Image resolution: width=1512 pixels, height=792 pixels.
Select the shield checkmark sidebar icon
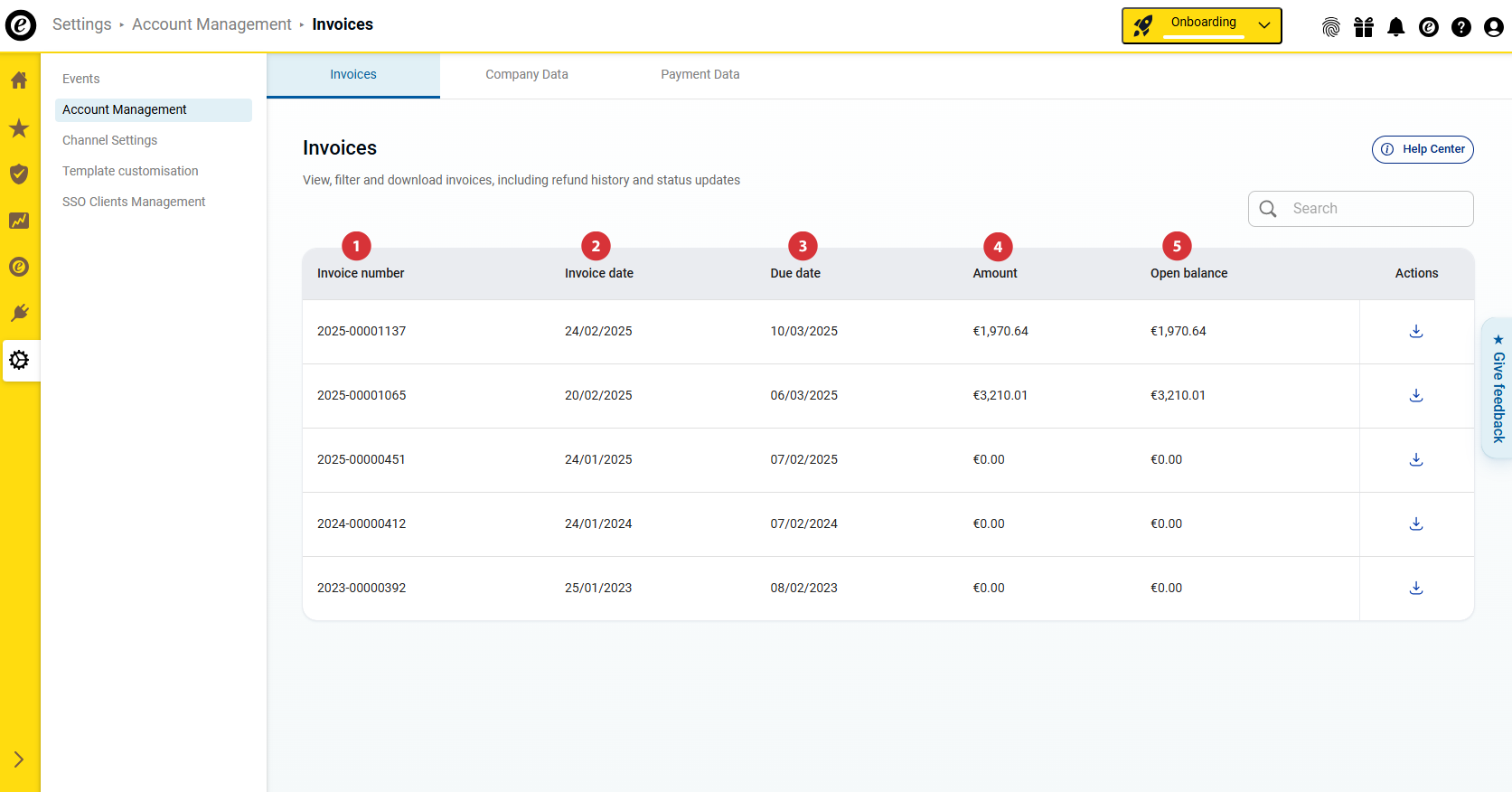click(19, 174)
